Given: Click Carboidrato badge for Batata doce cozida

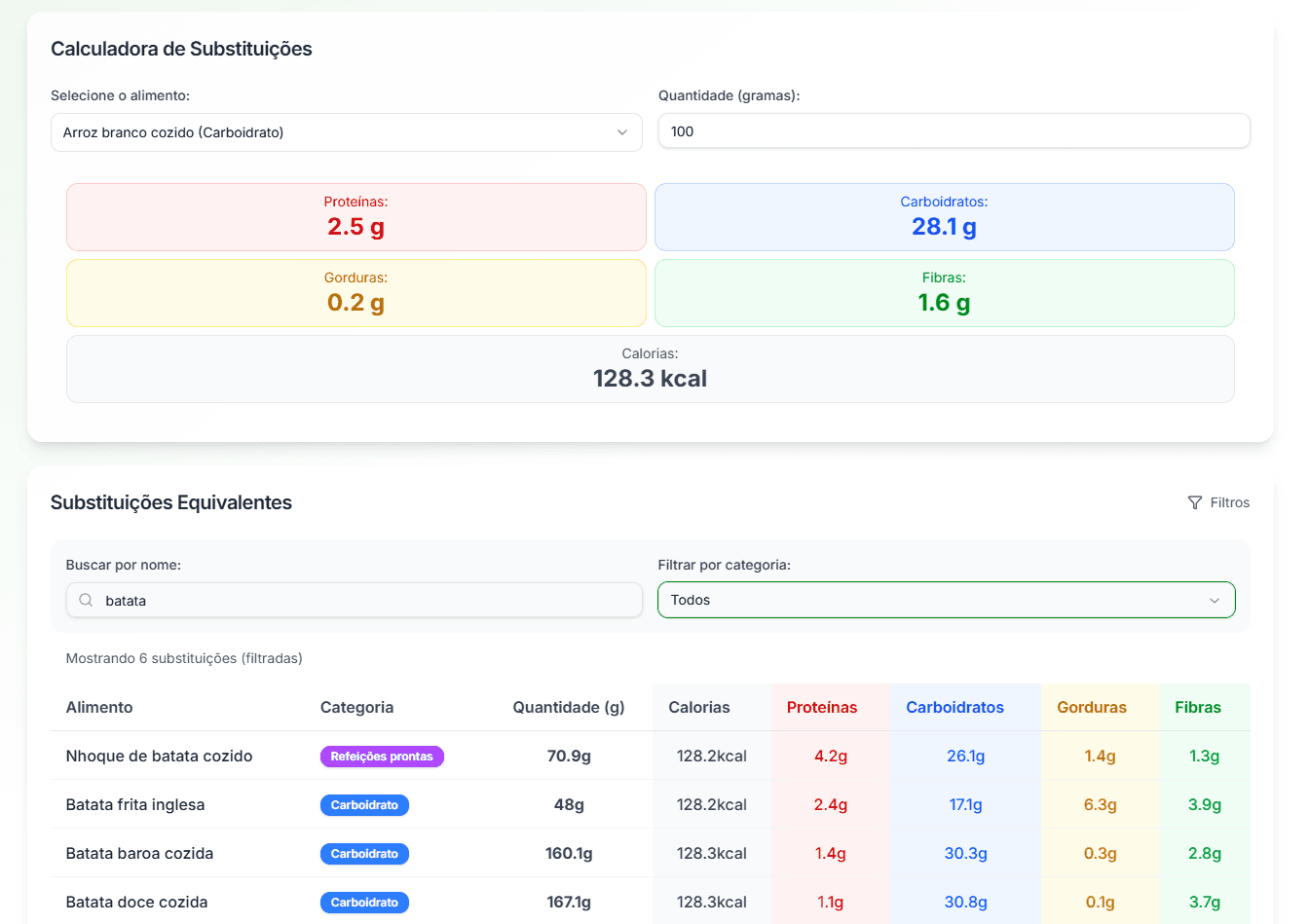Looking at the screenshot, I should point(364,903).
